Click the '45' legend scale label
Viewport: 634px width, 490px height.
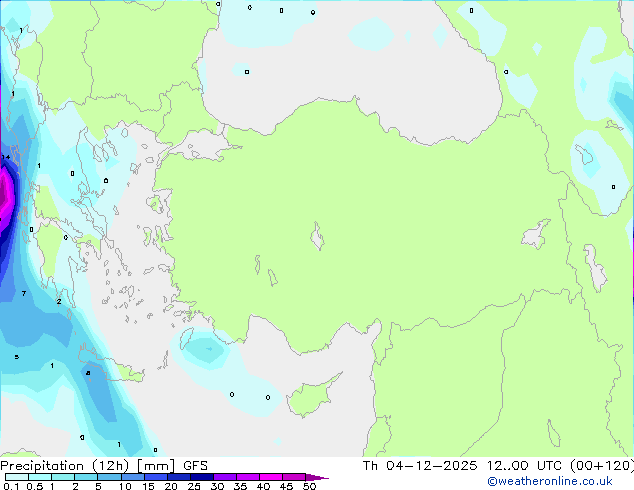tap(286, 486)
